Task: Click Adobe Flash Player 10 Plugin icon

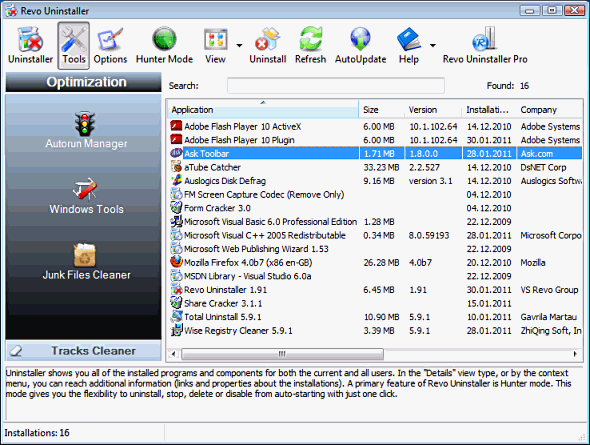Action: click(176, 140)
